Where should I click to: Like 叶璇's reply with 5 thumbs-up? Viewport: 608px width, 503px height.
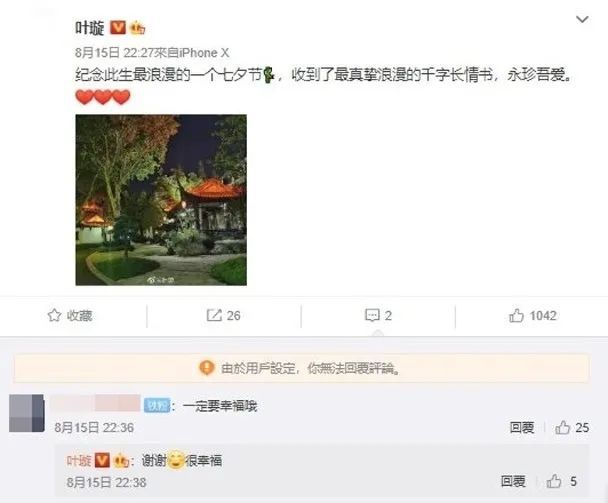point(554,481)
